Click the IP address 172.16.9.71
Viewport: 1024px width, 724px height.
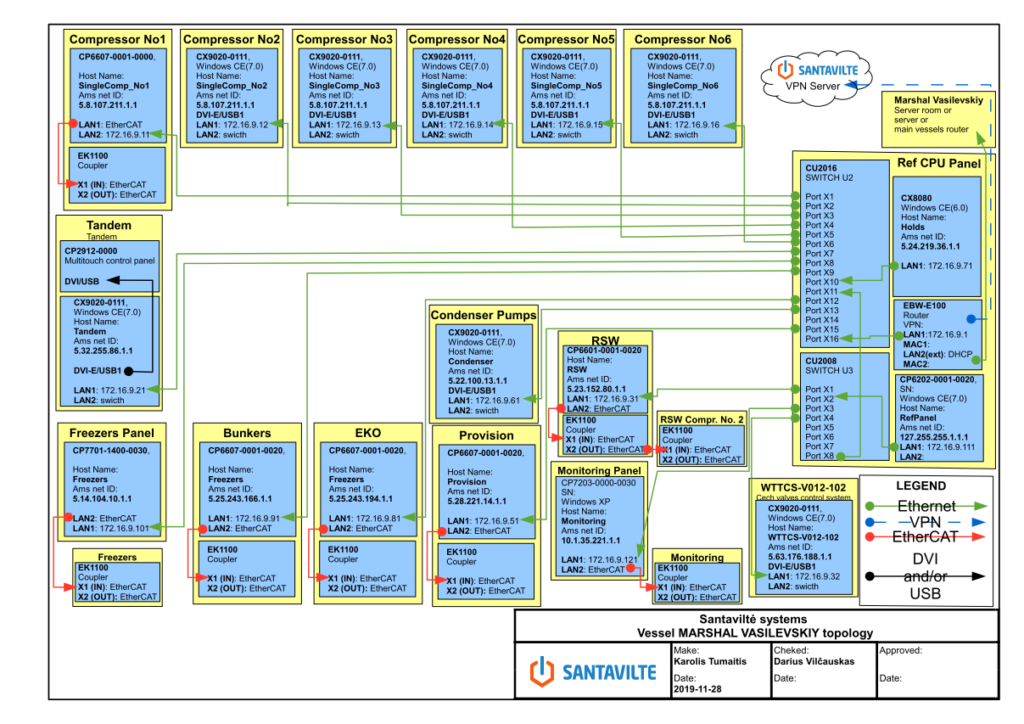click(x=950, y=266)
